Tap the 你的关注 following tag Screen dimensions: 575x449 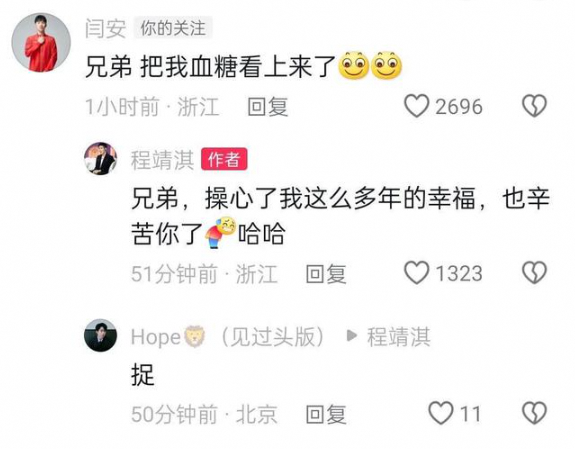(173, 28)
